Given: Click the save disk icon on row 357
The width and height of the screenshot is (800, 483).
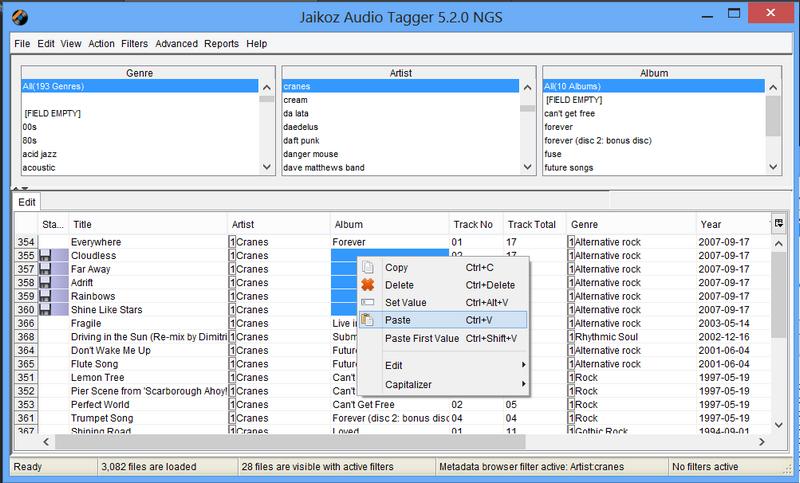Looking at the screenshot, I should pos(45,269).
